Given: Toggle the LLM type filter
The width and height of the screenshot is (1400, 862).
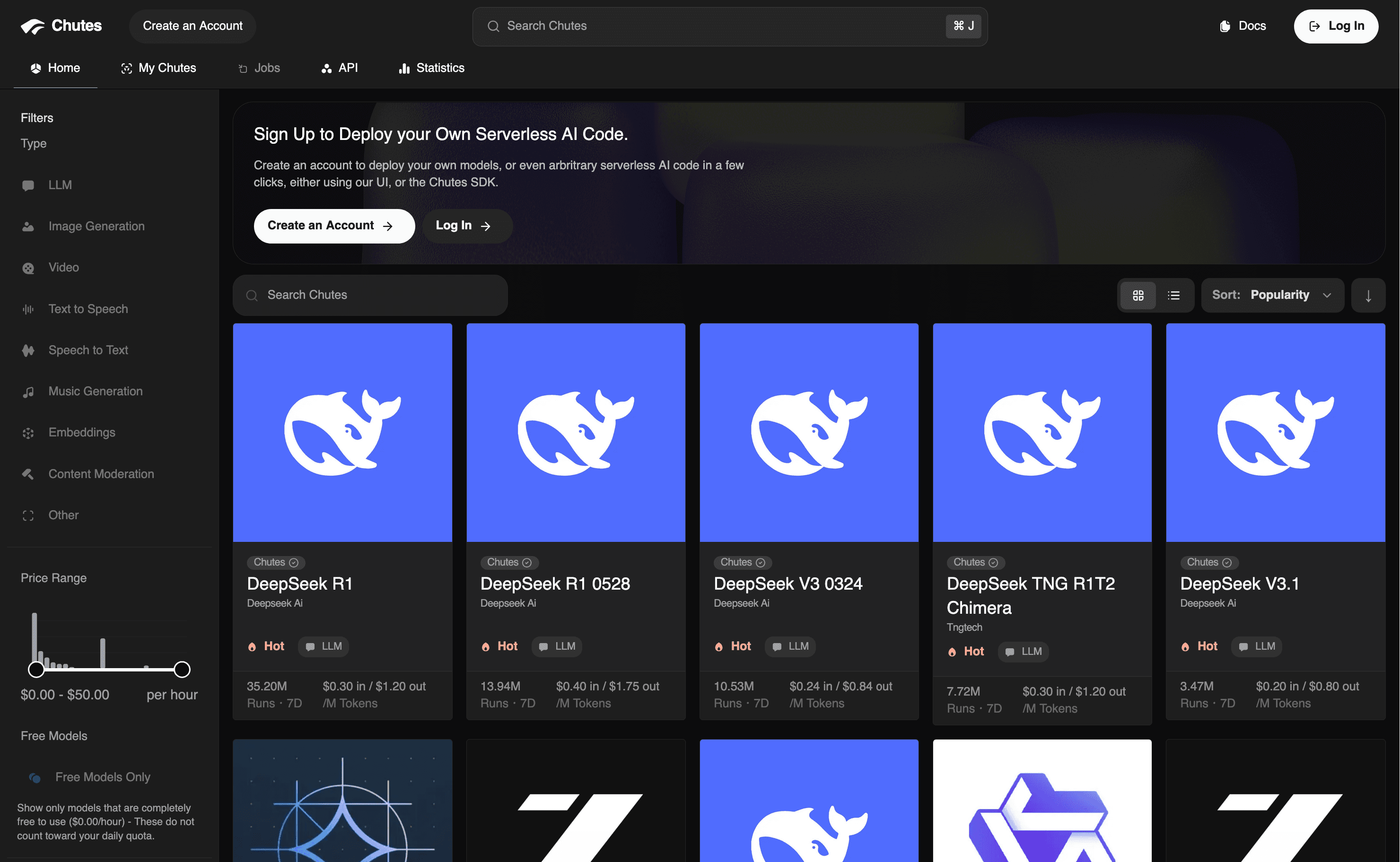Looking at the screenshot, I should click(x=60, y=185).
